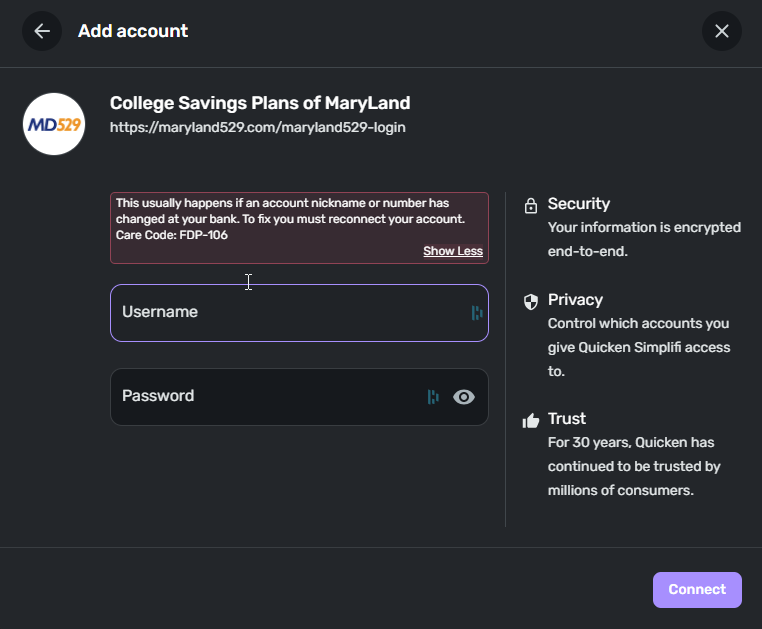The height and width of the screenshot is (629, 762).
Task: Click the Privacy shield icon
Action: (x=531, y=301)
